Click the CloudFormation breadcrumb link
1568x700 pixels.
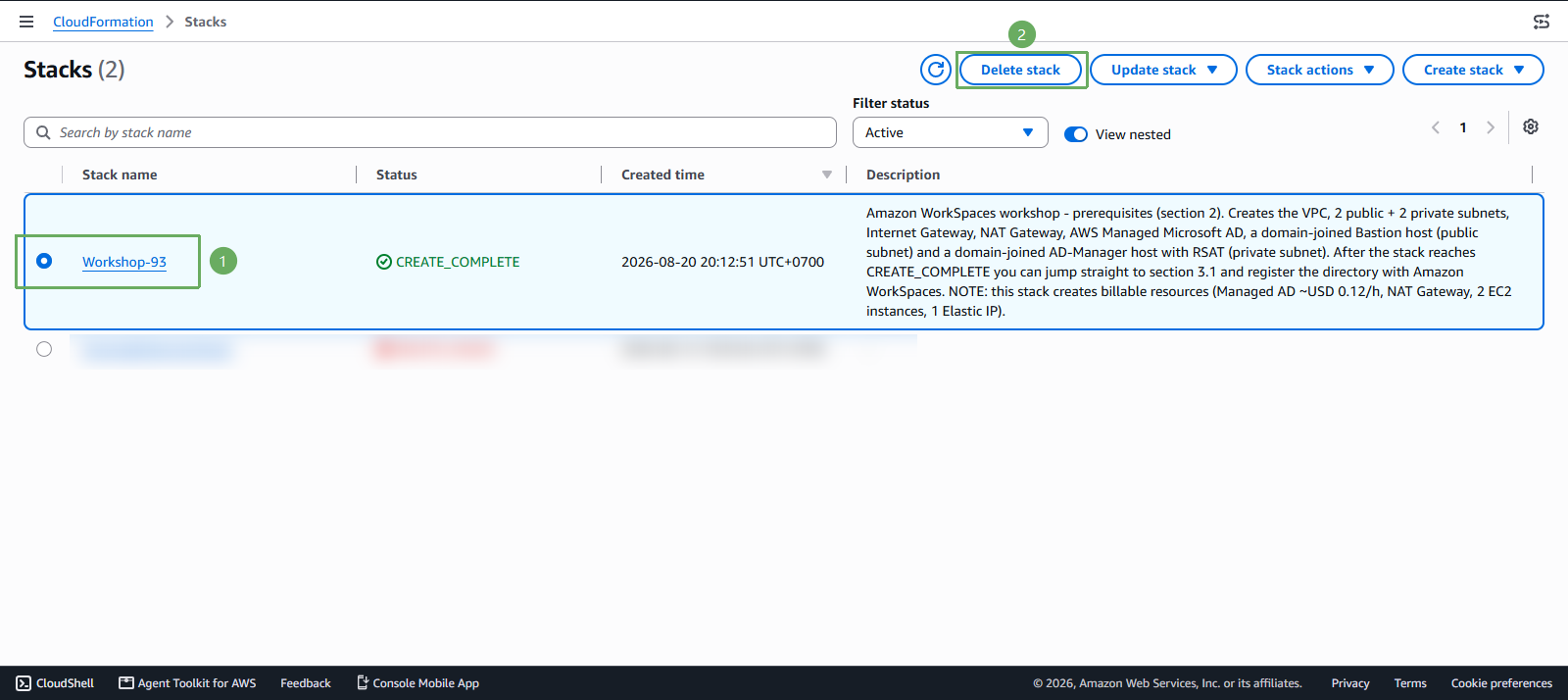tap(103, 22)
